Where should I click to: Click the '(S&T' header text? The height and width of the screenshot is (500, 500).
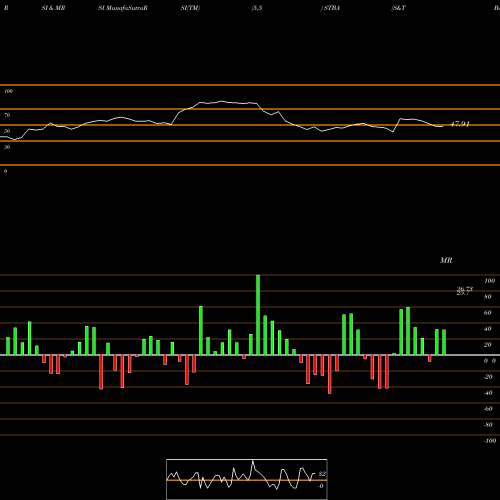(x=399, y=8)
